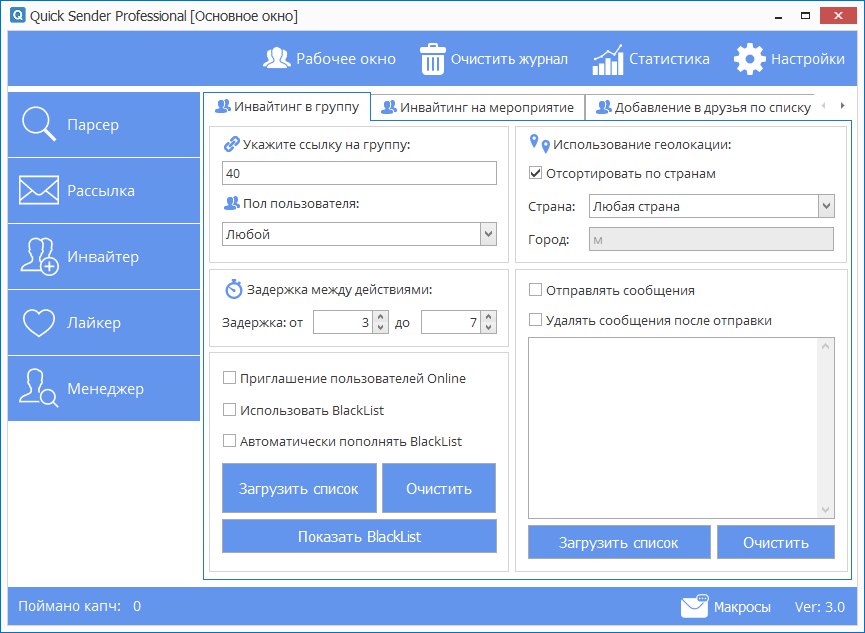Screen dimensions: 865x633
Task: Open Макросы in the status bar
Action: tap(726, 607)
